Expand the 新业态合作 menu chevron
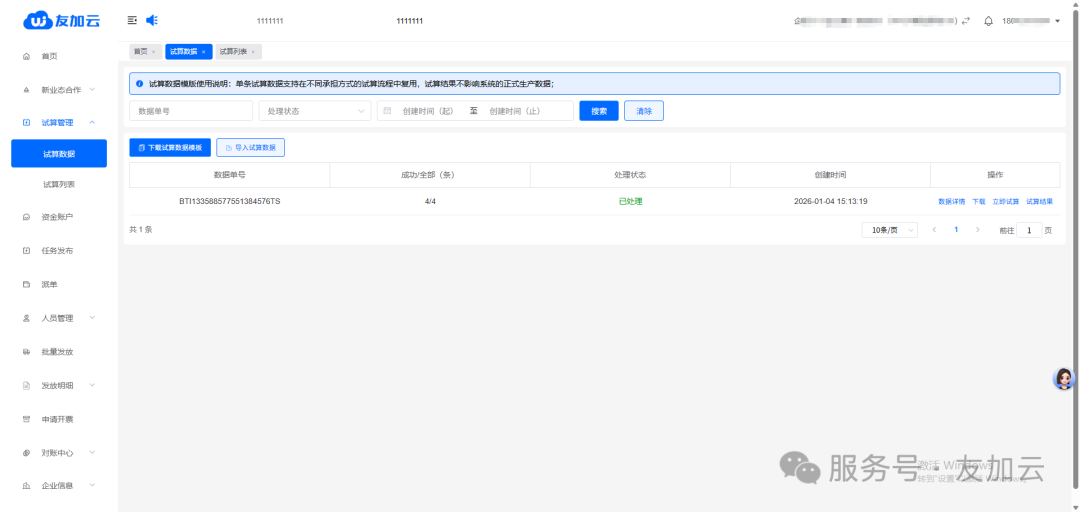 pyautogui.click(x=92, y=90)
